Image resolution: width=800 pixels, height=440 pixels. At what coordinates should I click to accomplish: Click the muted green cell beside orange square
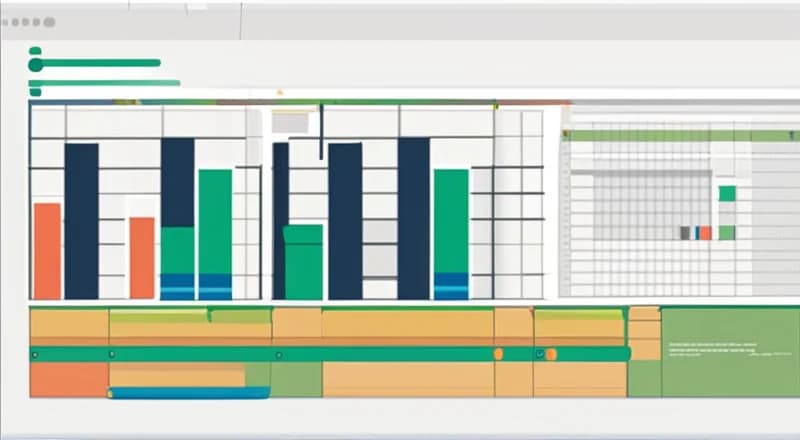727,232
